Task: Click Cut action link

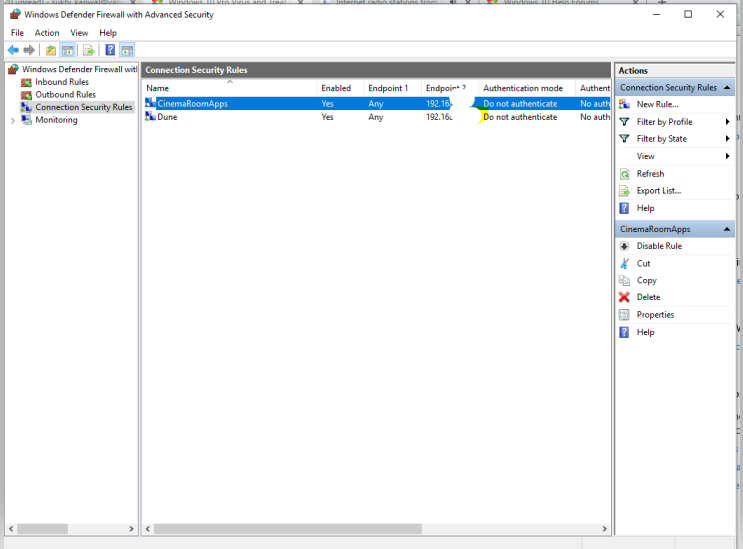Action: click(643, 263)
